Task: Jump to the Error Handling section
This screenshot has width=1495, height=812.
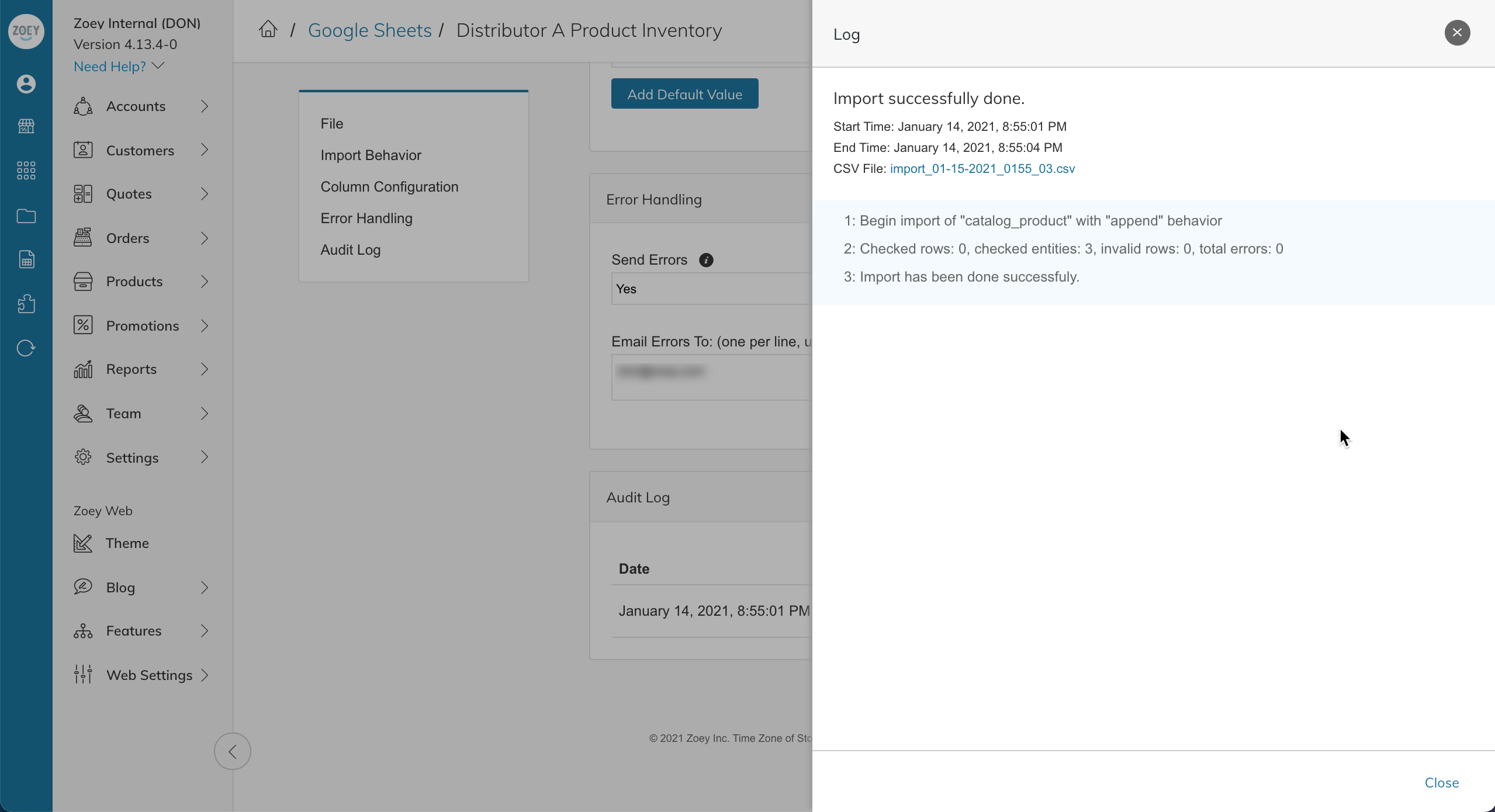Action: point(366,218)
